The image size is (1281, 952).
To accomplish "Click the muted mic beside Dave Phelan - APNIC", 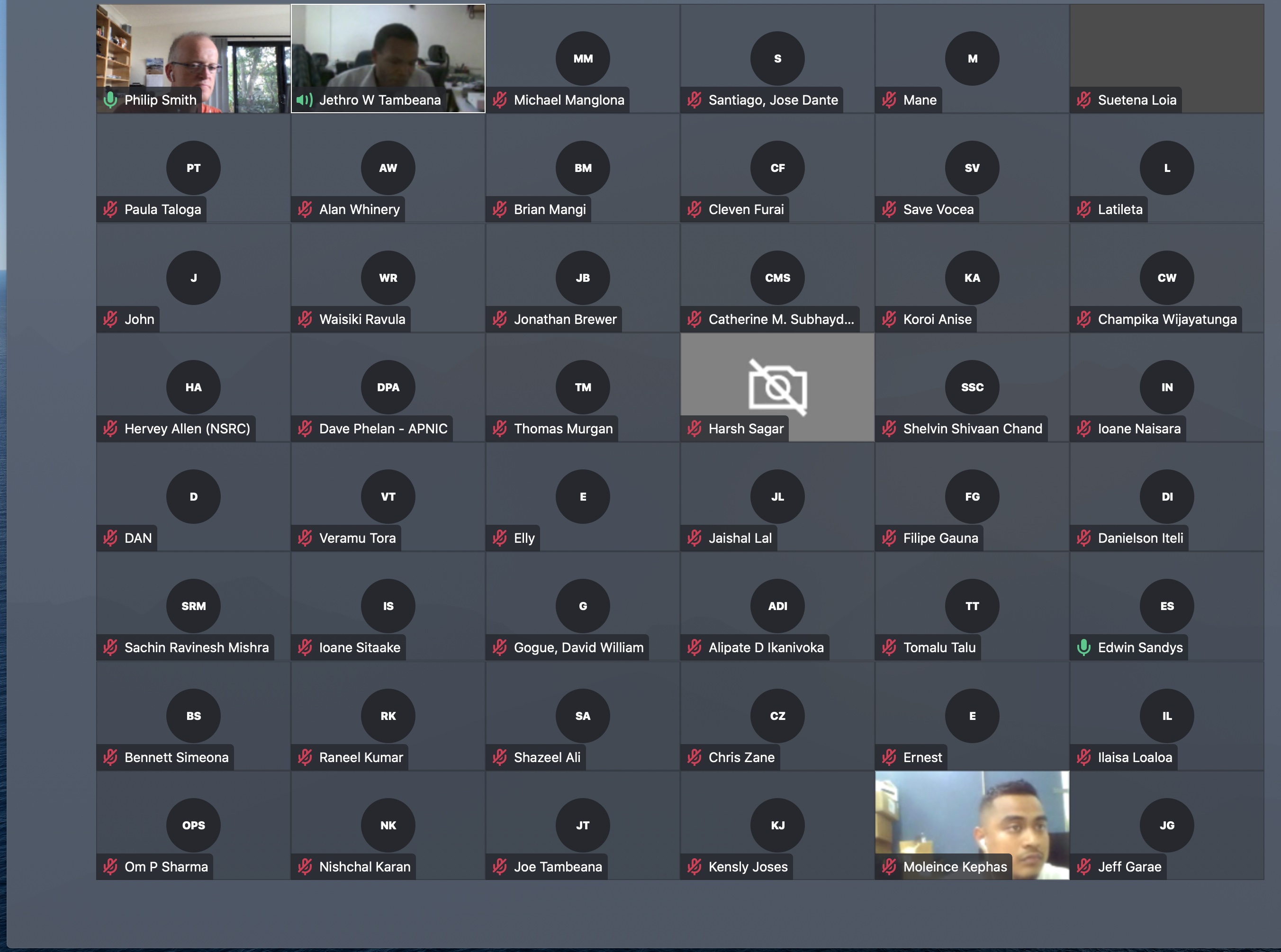I will 305,428.
